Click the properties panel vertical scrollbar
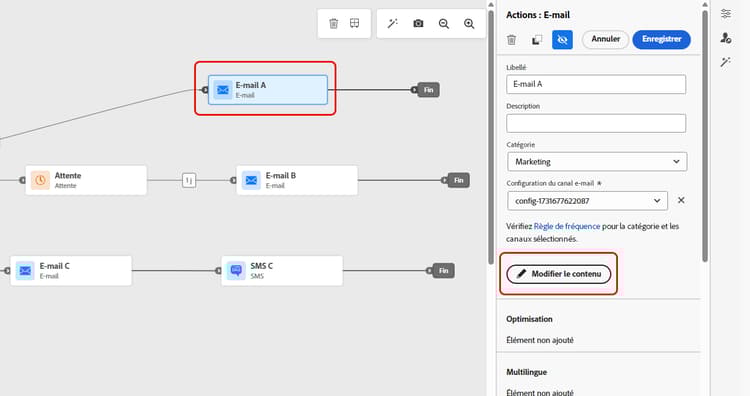The height and width of the screenshot is (396, 750). click(705, 136)
